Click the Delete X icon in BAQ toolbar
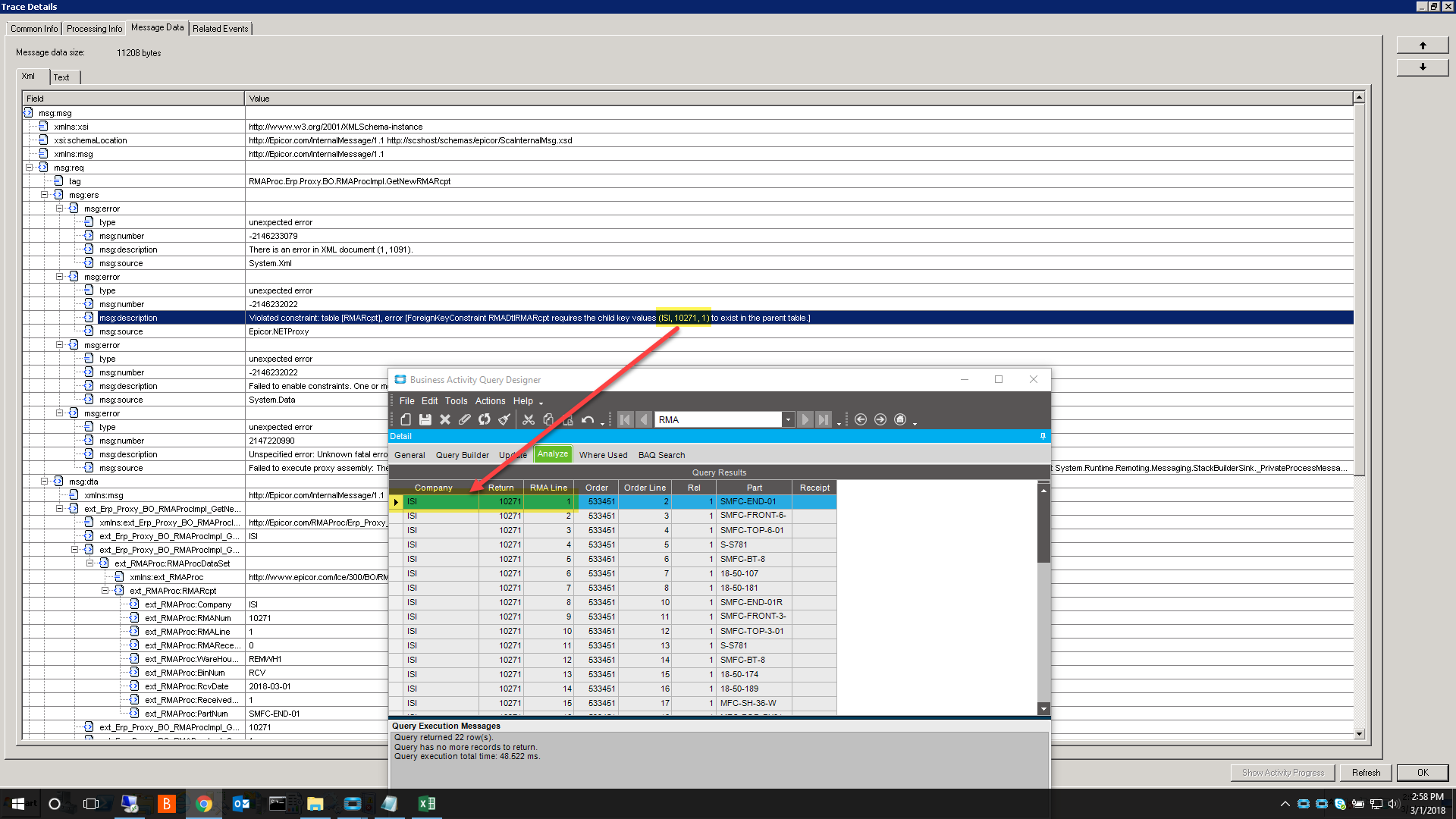 click(x=445, y=419)
